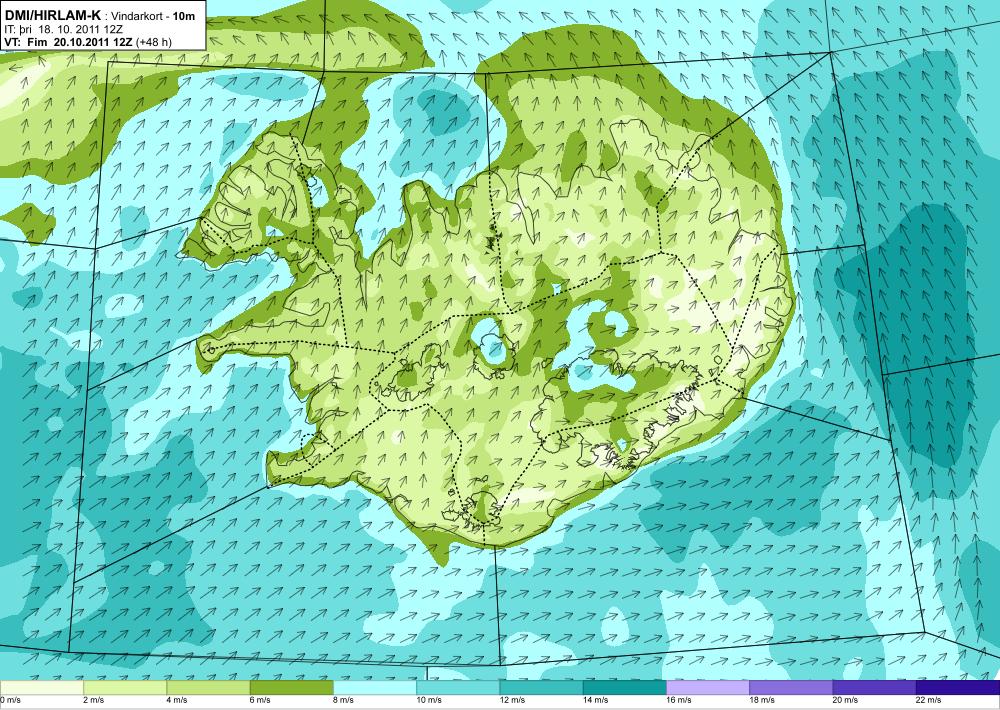This screenshot has width=1000, height=710.
Task: Click the '2 m/s' legend label
Action: (x=94, y=700)
